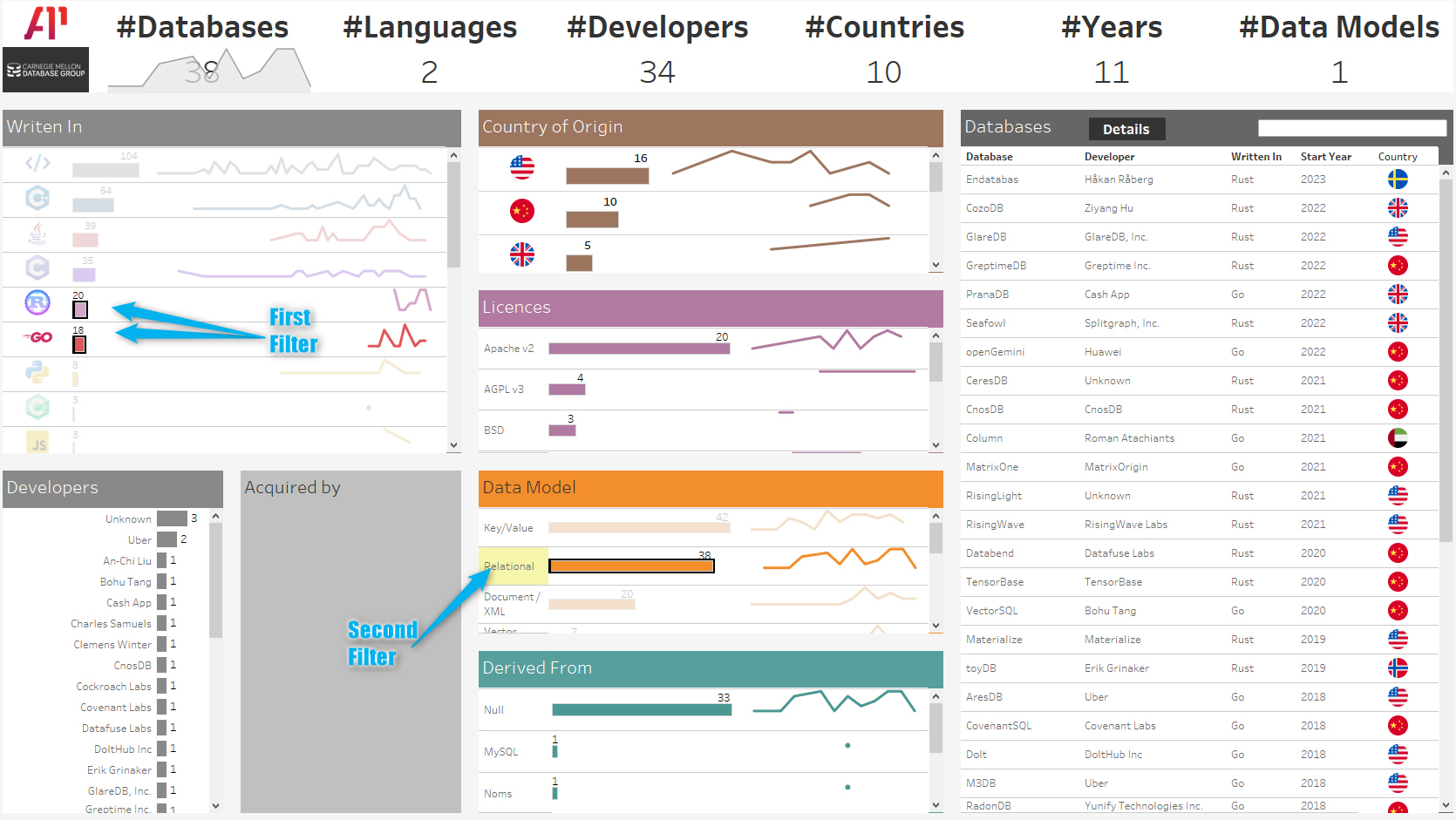Screen dimensions: 1456x820
Task: Select the Java language icon
Action: pos(37,233)
